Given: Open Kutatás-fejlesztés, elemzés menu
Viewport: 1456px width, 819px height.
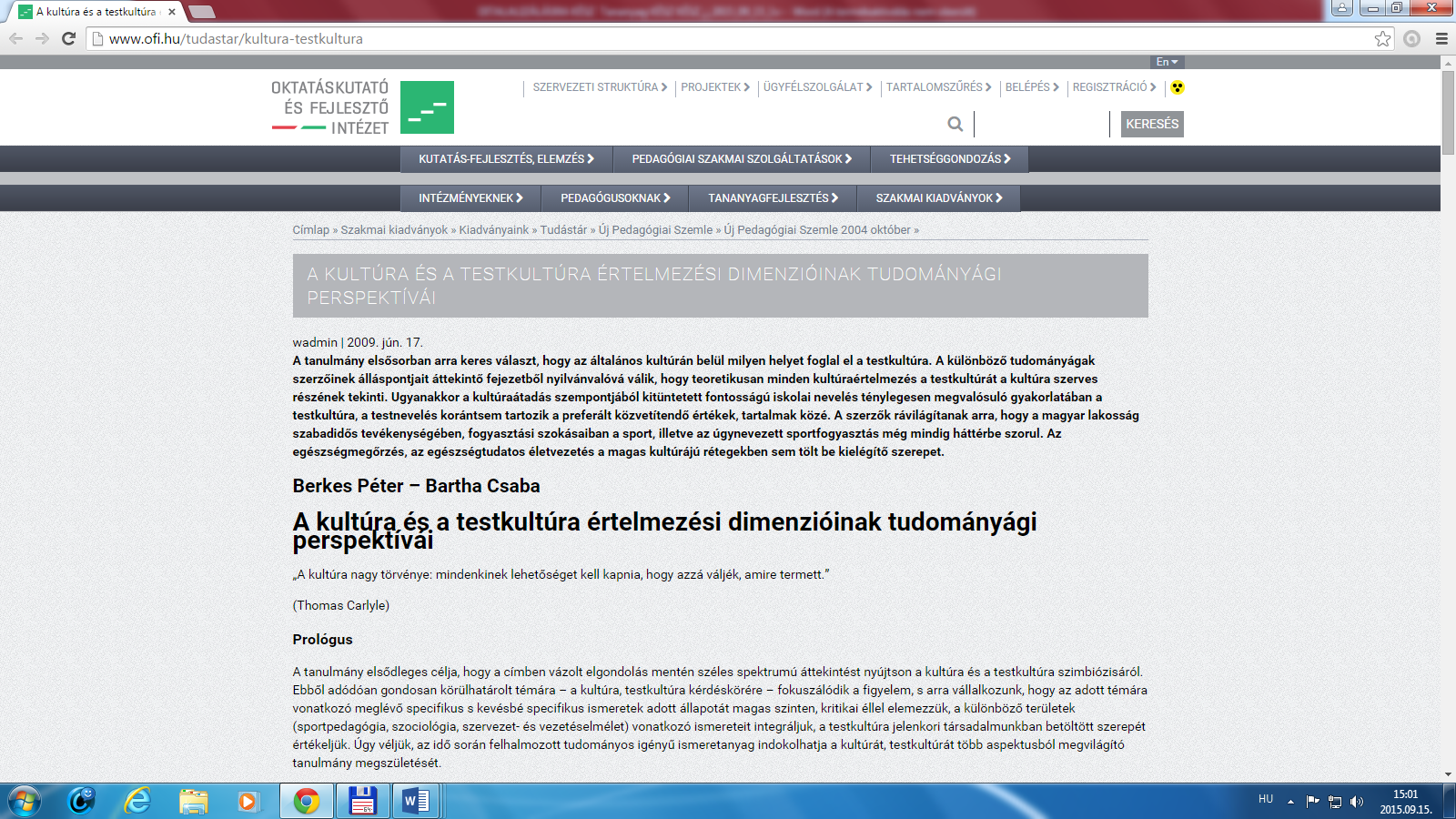Looking at the screenshot, I should [x=506, y=159].
